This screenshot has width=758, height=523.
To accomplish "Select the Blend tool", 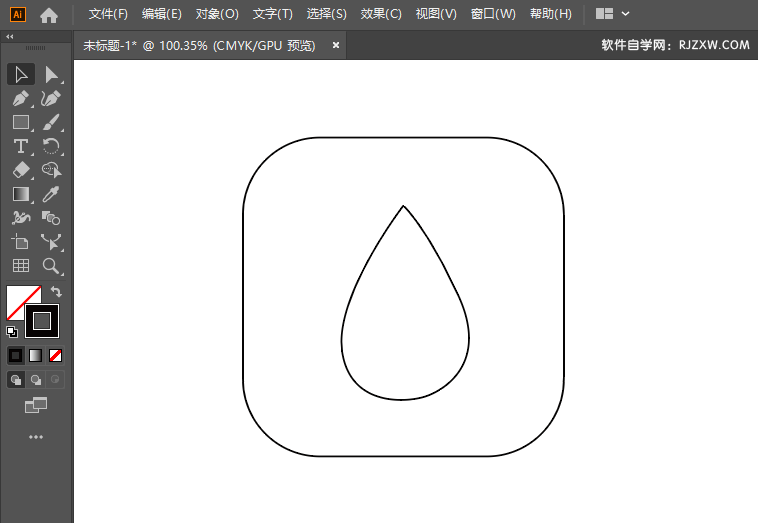I will click(x=51, y=218).
